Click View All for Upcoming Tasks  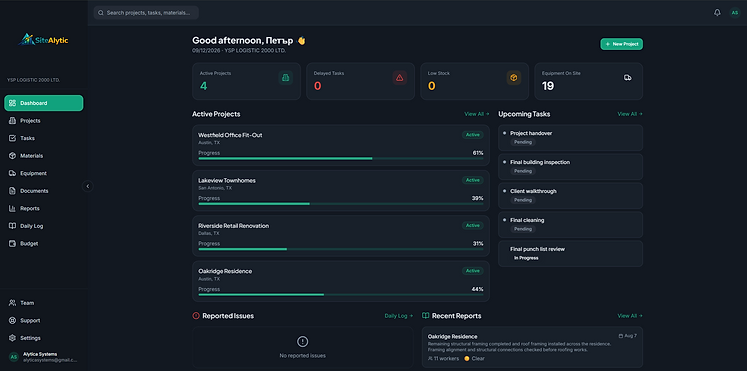click(630, 114)
